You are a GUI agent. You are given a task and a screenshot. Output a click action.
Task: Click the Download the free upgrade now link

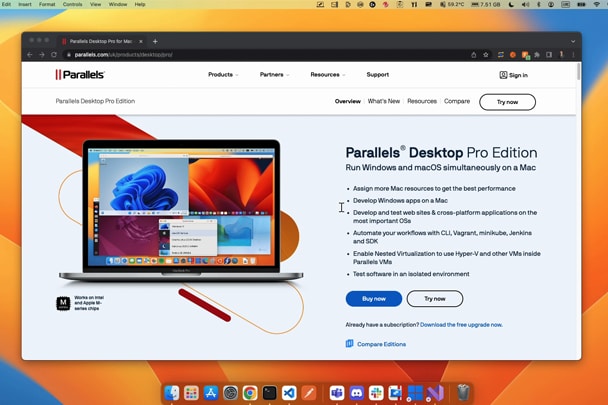(461, 325)
